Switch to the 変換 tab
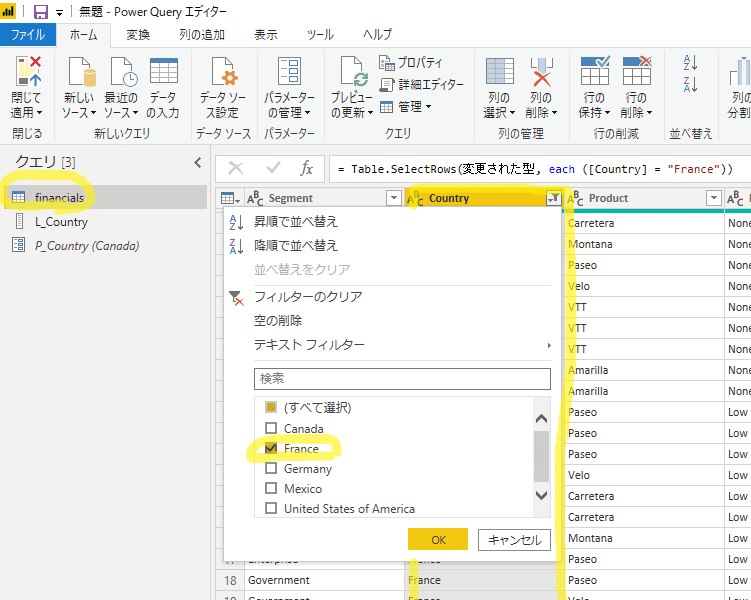This screenshot has height=600, width=751. tap(138, 34)
